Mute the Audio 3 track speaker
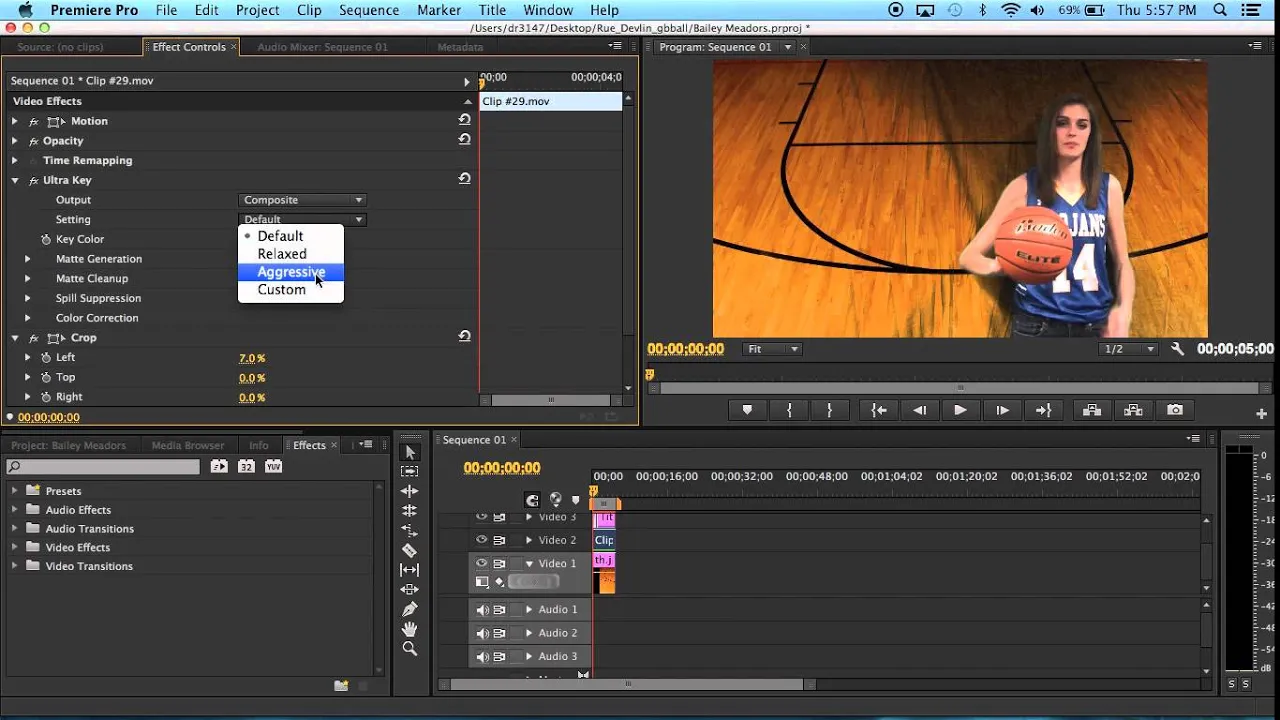Viewport: 1280px width, 720px height. (x=482, y=657)
